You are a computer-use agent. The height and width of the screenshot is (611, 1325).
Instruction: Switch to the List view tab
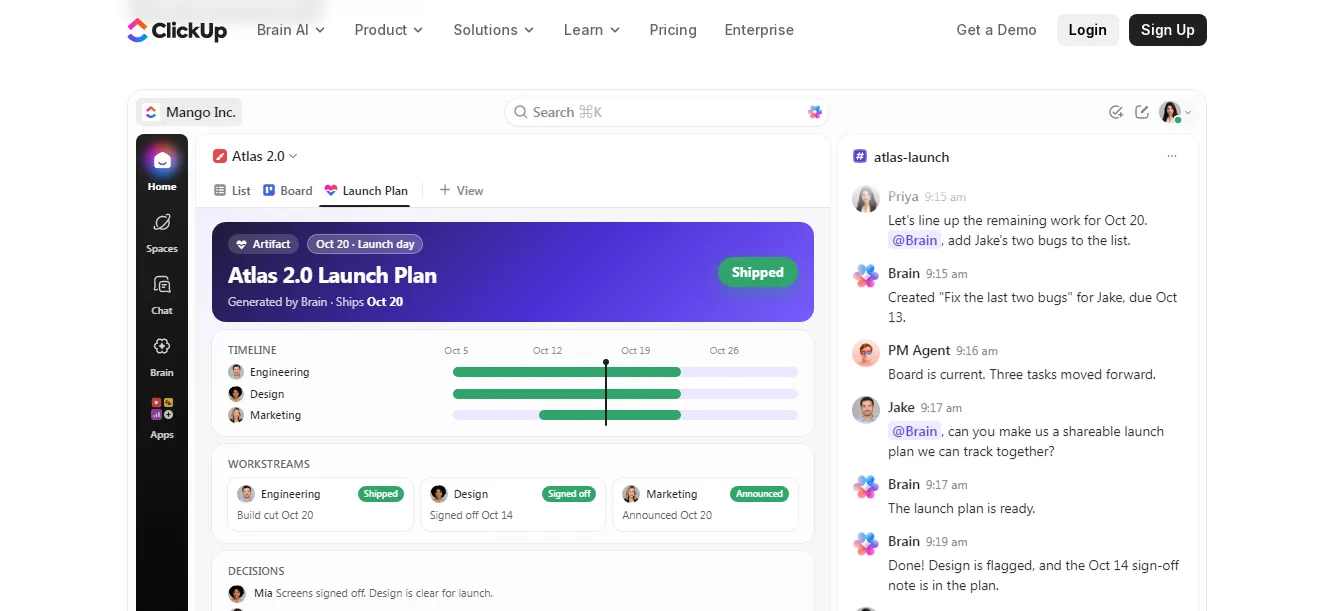pos(233,190)
